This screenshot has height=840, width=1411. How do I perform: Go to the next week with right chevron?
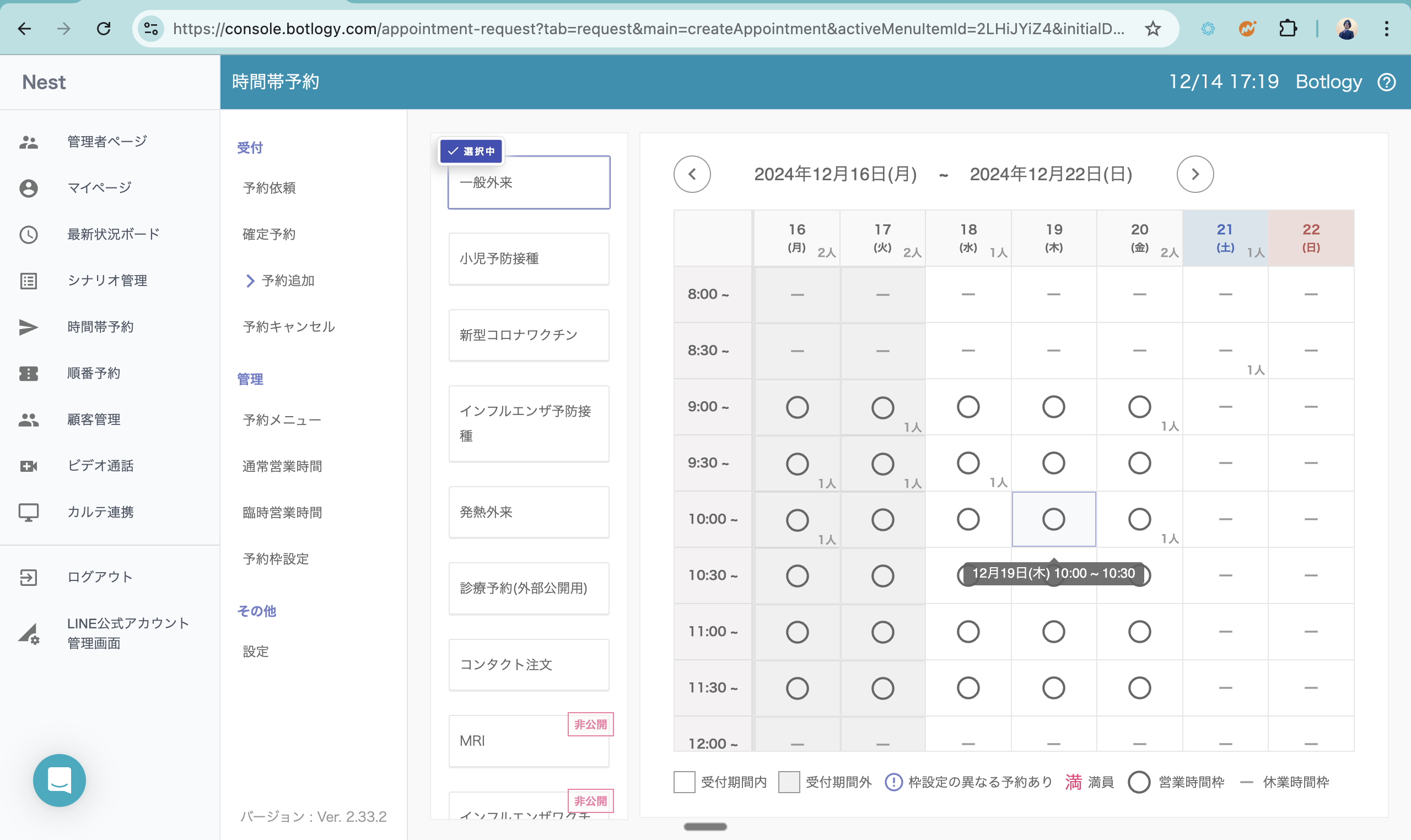point(1195,174)
